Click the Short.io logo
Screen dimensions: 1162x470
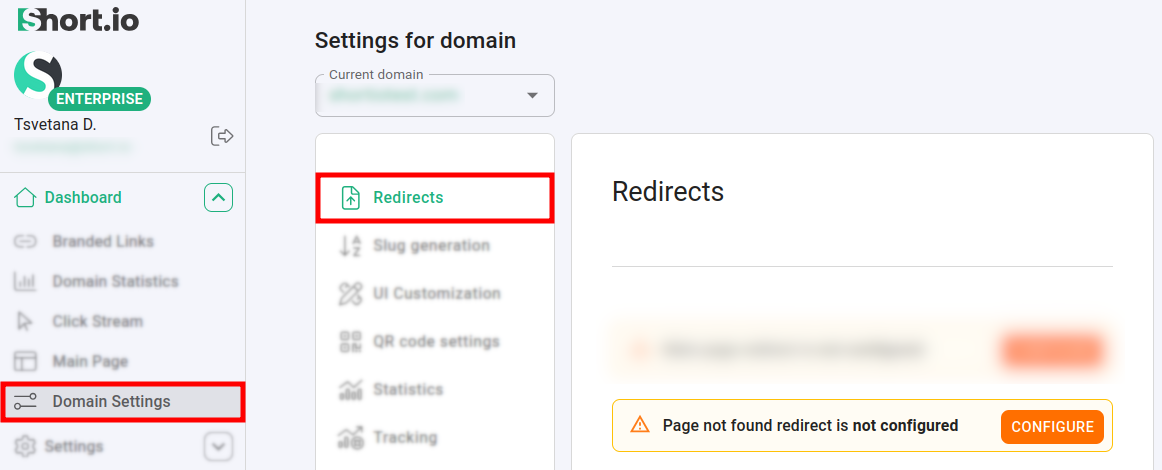(x=78, y=19)
